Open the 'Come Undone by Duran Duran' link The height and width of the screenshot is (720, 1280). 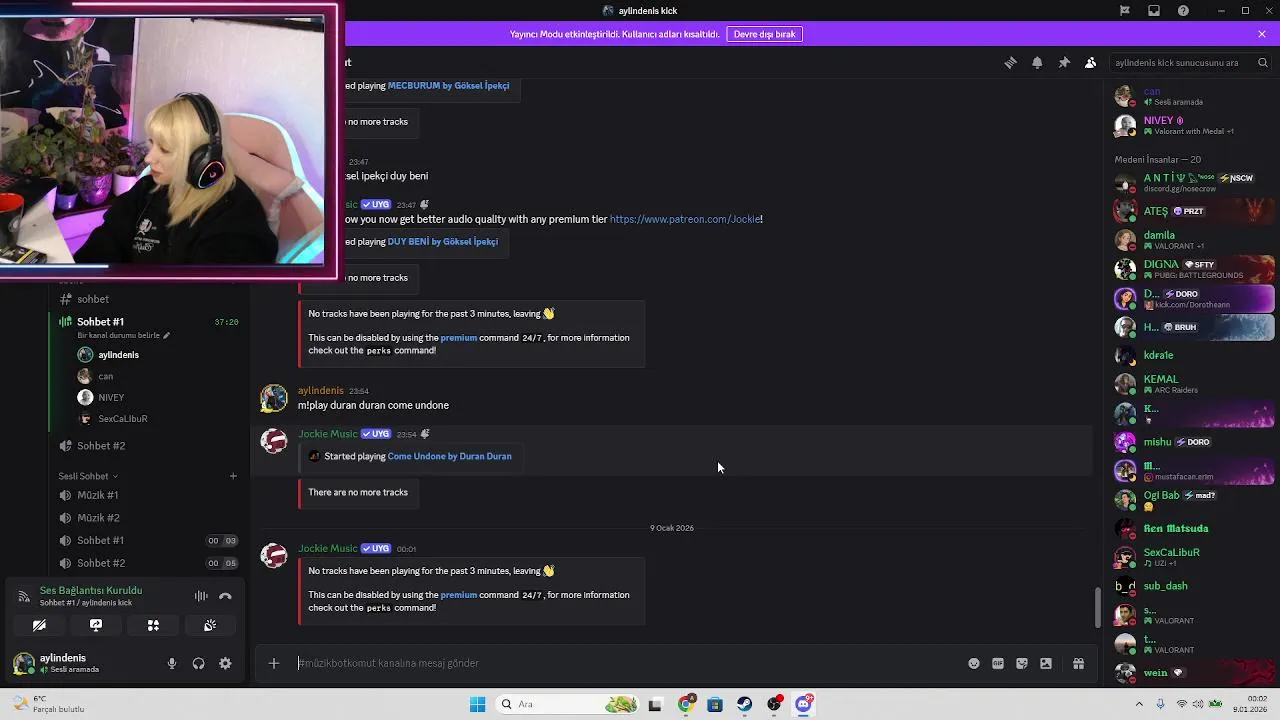coord(449,456)
